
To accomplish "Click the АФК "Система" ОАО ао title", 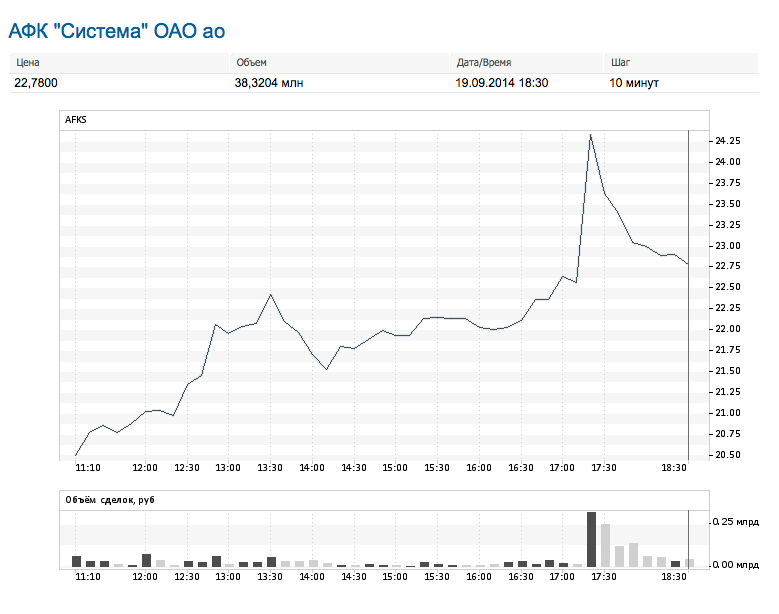I will 117,31.
